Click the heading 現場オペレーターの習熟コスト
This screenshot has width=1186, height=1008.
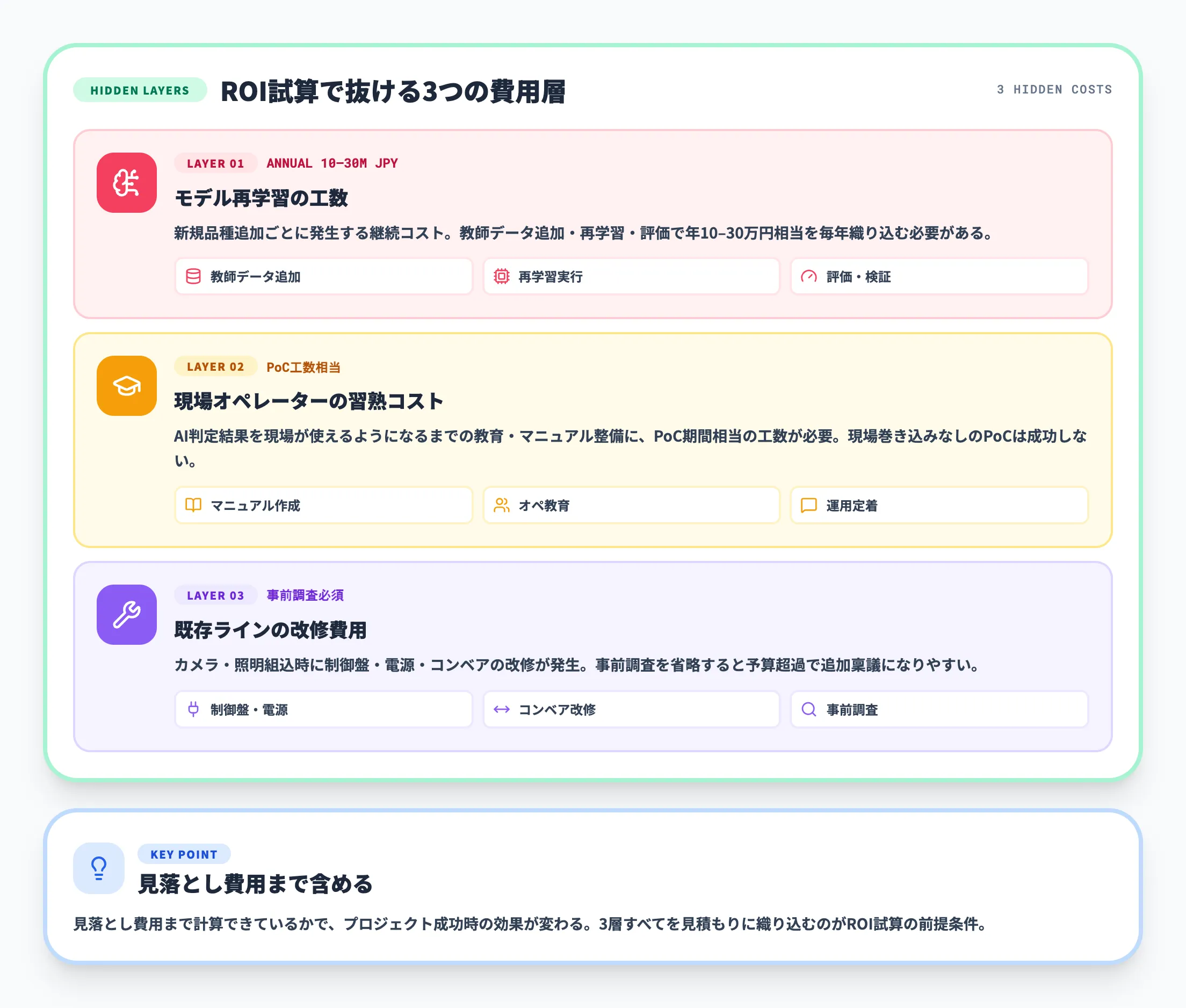308,401
